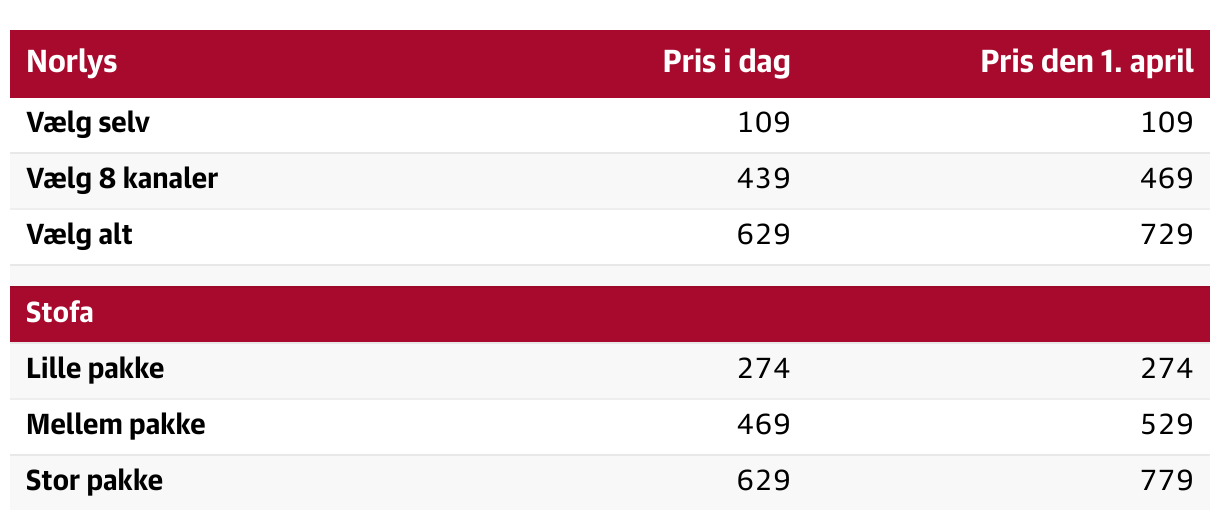The height and width of the screenshot is (520, 1220).
Task: Select the "Stor pakke" row label
Action: tap(94, 481)
